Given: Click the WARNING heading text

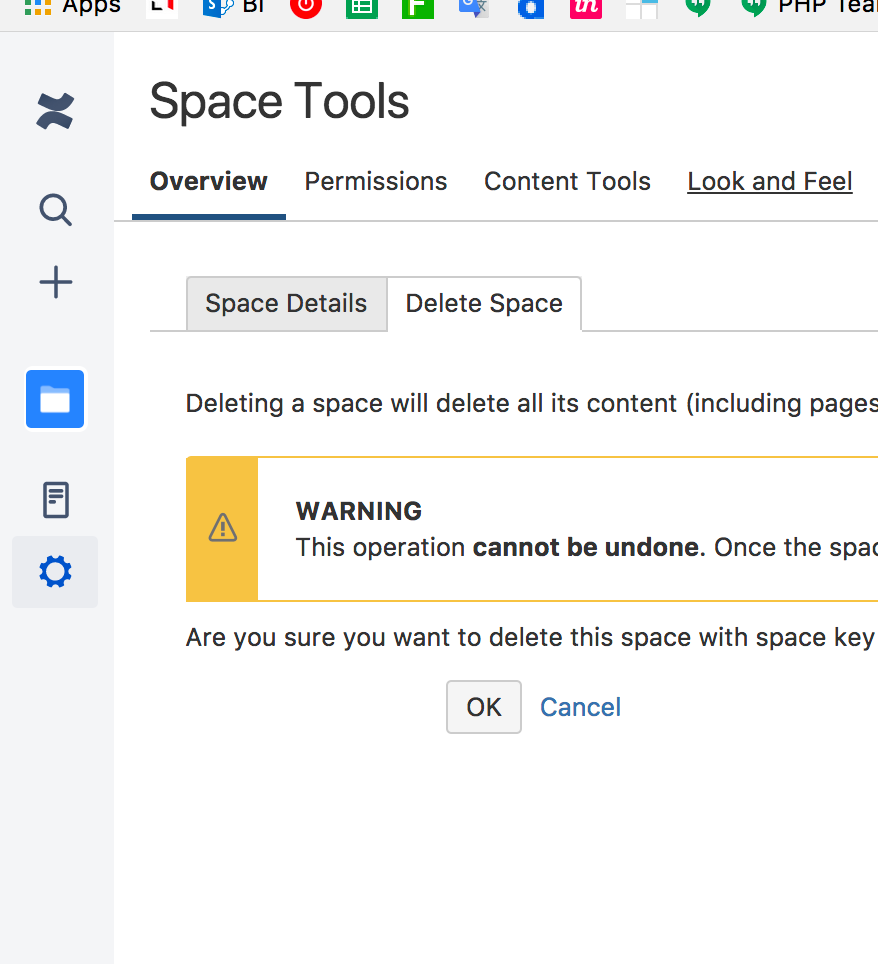Looking at the screenshot, I should [x=359, y=511].
